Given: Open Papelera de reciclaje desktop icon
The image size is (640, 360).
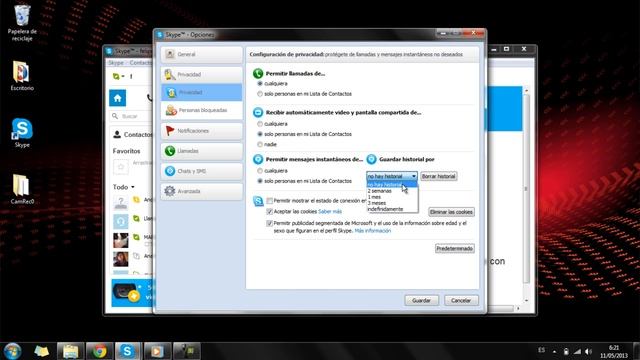Looking at the screenshot, I should coord(22,22).
